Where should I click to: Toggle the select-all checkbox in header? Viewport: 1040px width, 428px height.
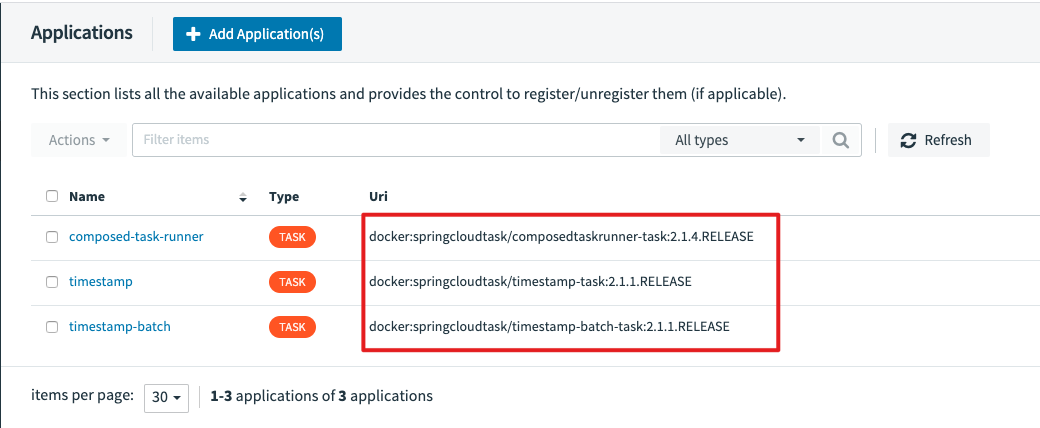point(52,197)
